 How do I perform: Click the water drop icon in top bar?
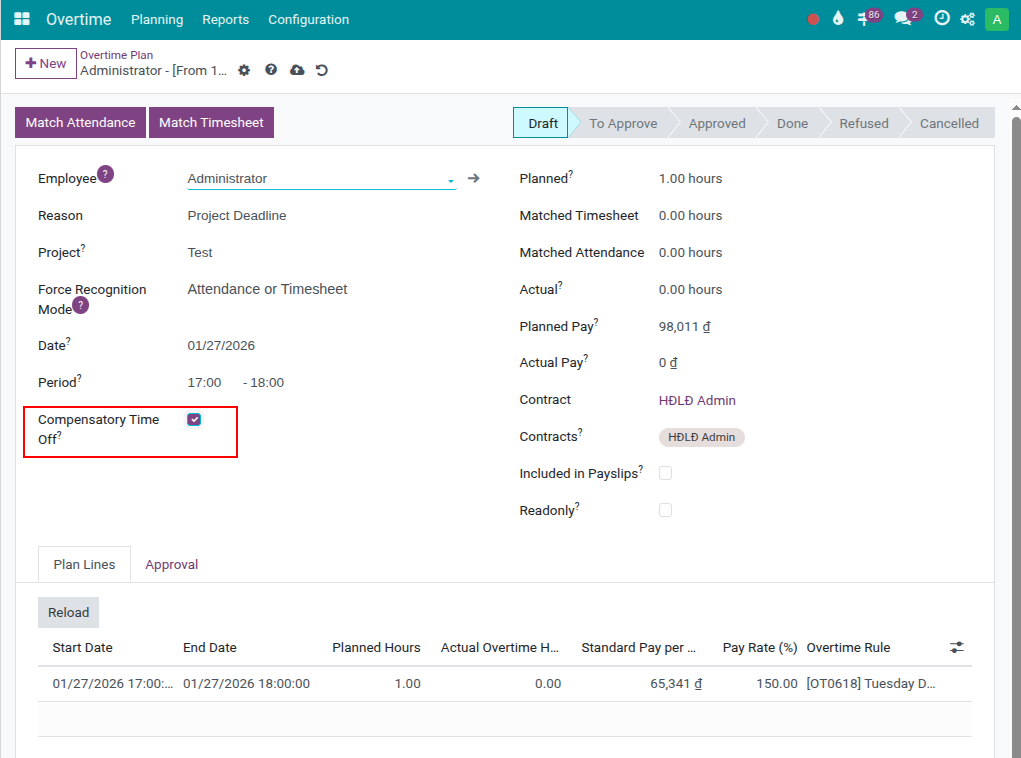837,17
